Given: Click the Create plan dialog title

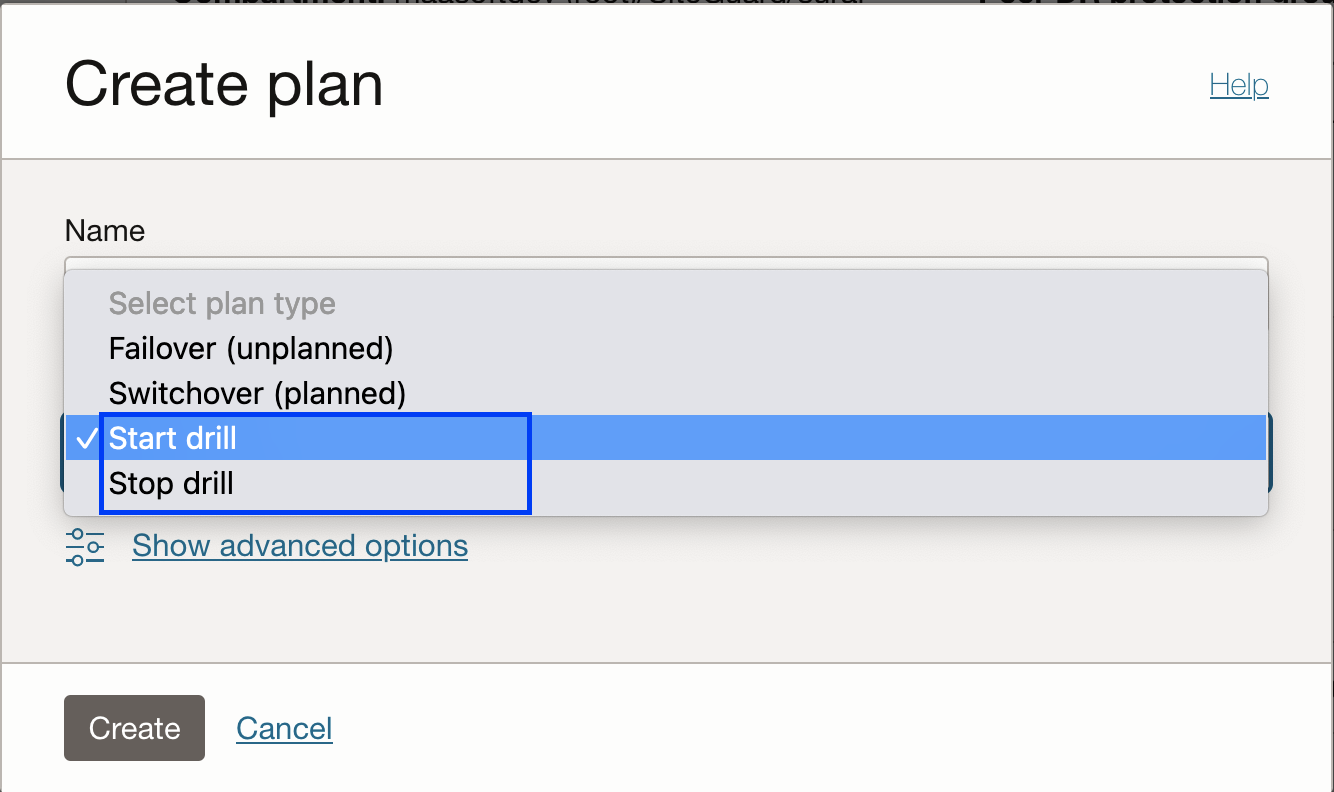Looking at the screenshot, I should click(x=224, y=84).
